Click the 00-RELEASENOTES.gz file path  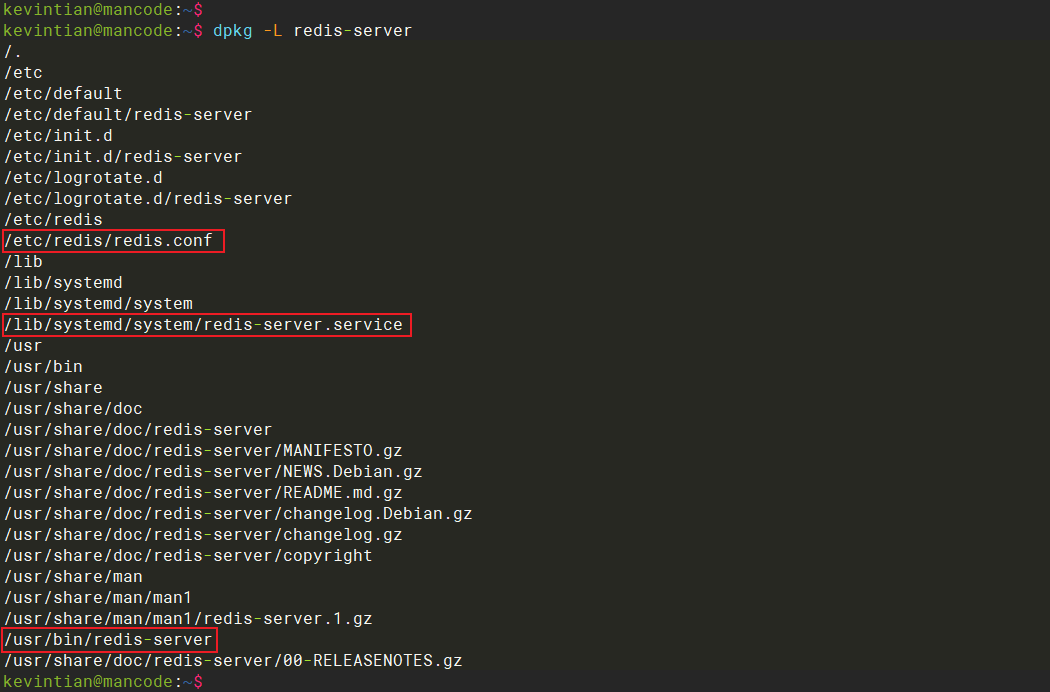233,661
